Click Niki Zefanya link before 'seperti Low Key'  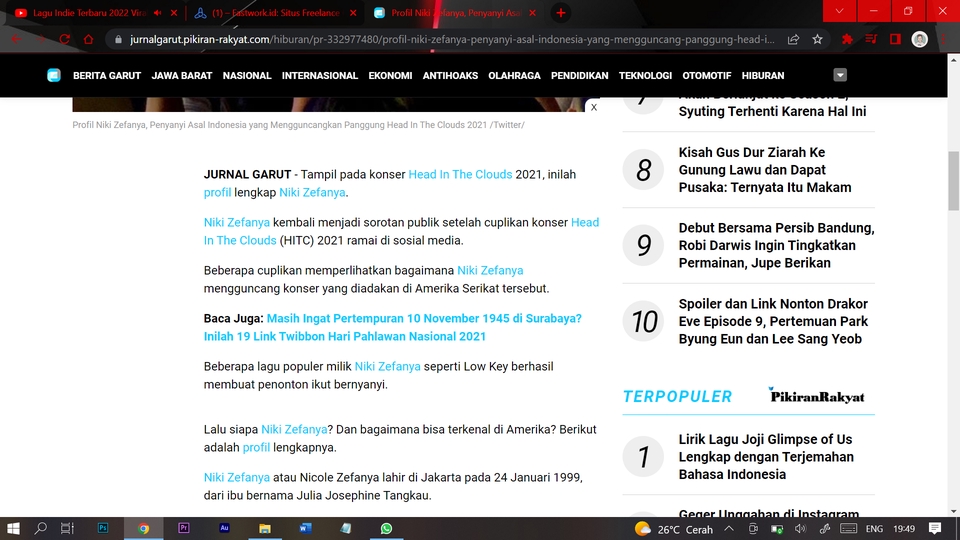click(x=388, y=366)
